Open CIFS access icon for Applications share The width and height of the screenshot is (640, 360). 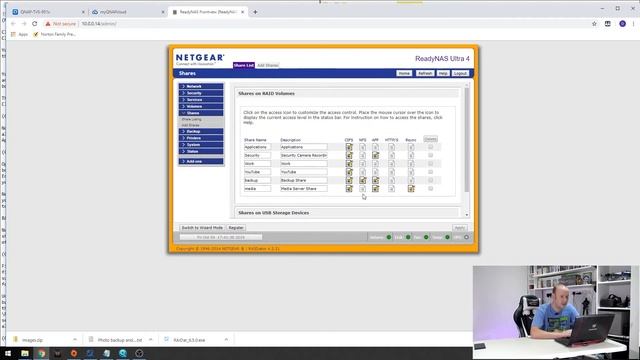tap(349, 147)
